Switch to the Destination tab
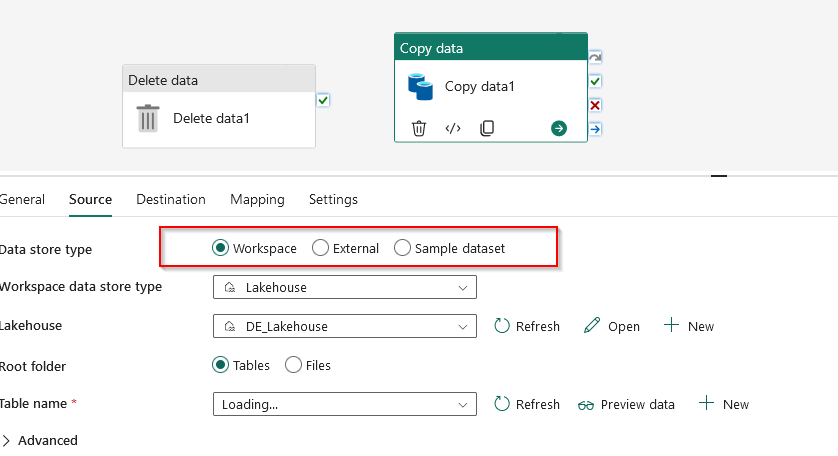This screenshot has height=456, width=838. point(171,199)
